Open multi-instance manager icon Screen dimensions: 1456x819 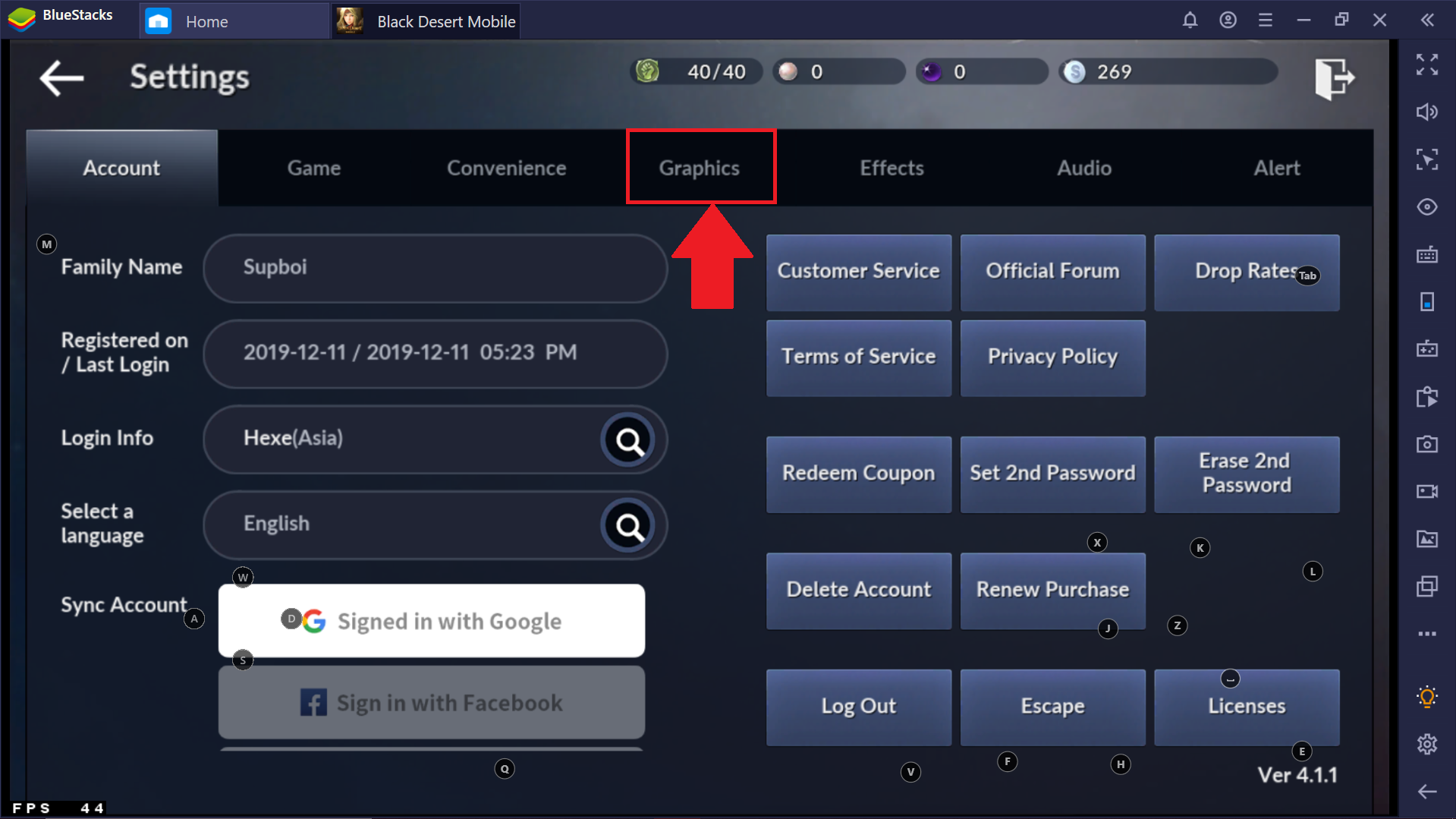click(x=1427, y=586)
